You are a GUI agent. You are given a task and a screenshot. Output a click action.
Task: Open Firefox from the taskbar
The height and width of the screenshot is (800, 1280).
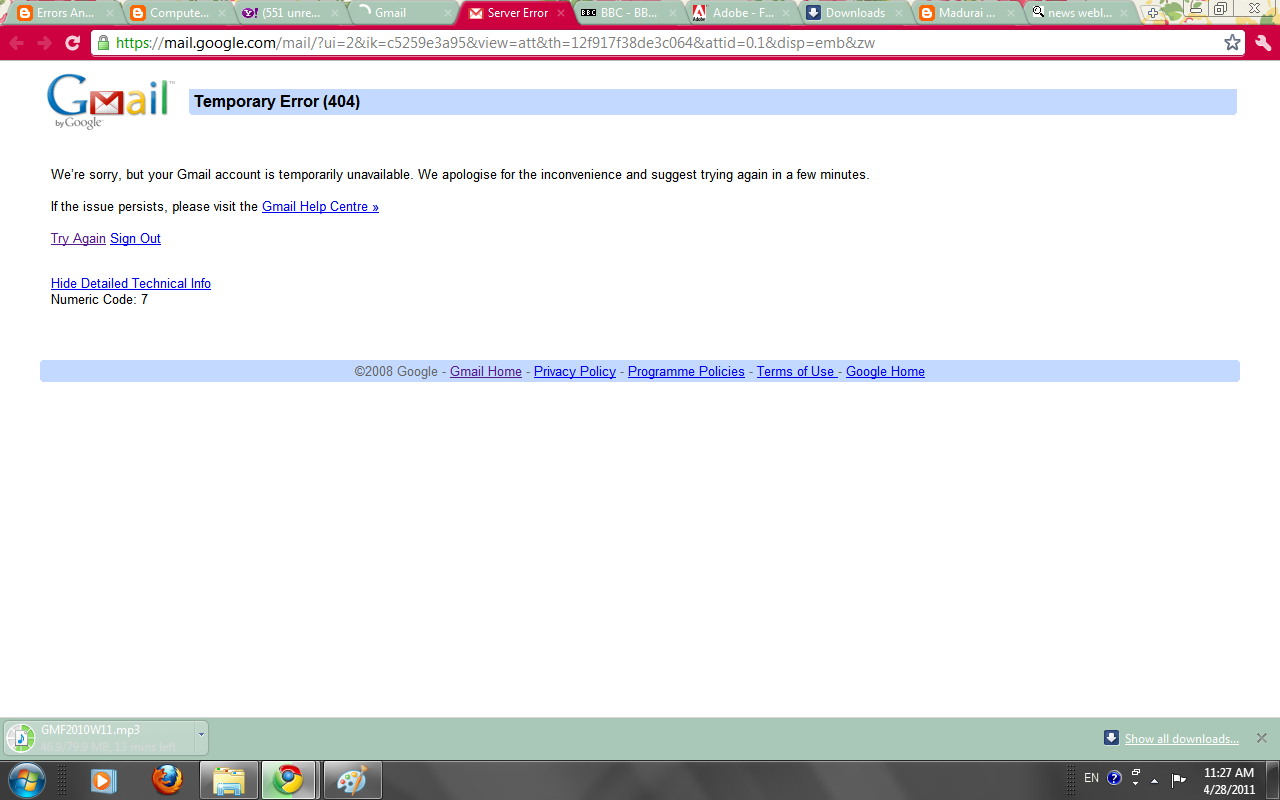pyautogui.click(x=167, y=780)
